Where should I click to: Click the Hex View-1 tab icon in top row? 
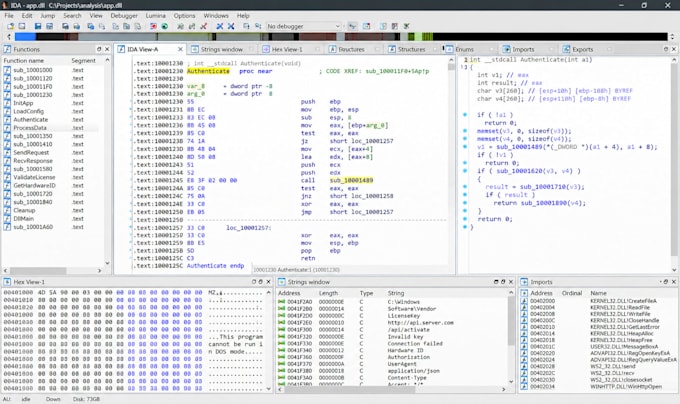coord(266,49)
